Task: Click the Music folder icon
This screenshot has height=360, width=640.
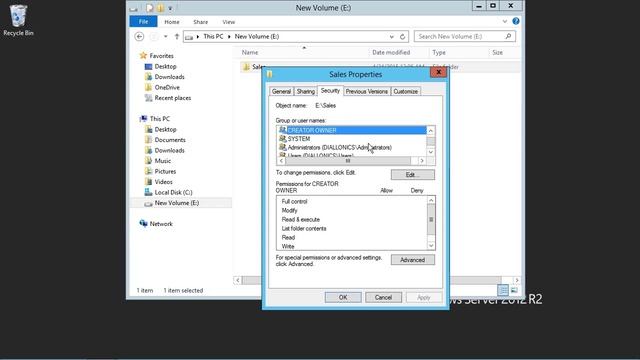Action: (x=149, y=161)
